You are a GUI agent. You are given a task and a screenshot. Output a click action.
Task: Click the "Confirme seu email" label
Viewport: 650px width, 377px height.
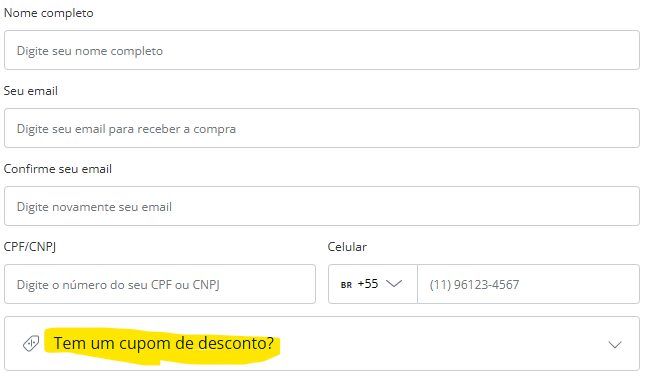pos(58,169)
